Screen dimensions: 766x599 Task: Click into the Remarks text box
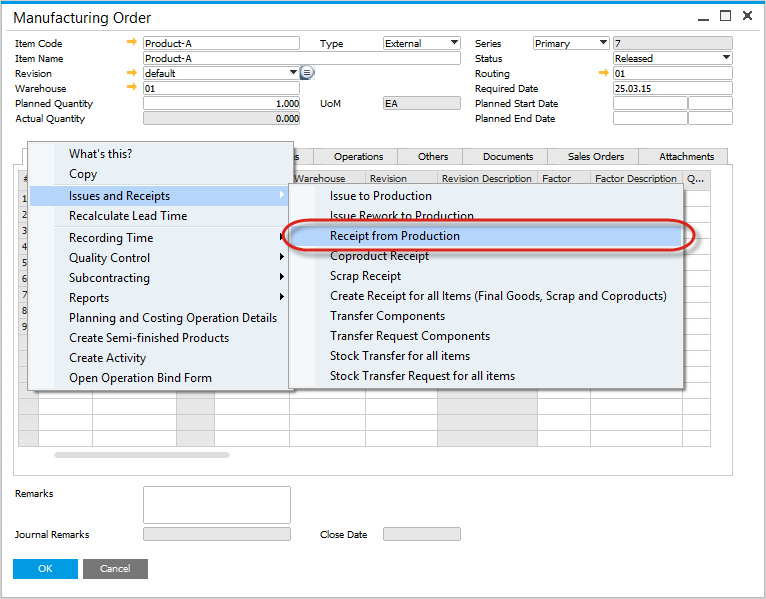point(216,505)
